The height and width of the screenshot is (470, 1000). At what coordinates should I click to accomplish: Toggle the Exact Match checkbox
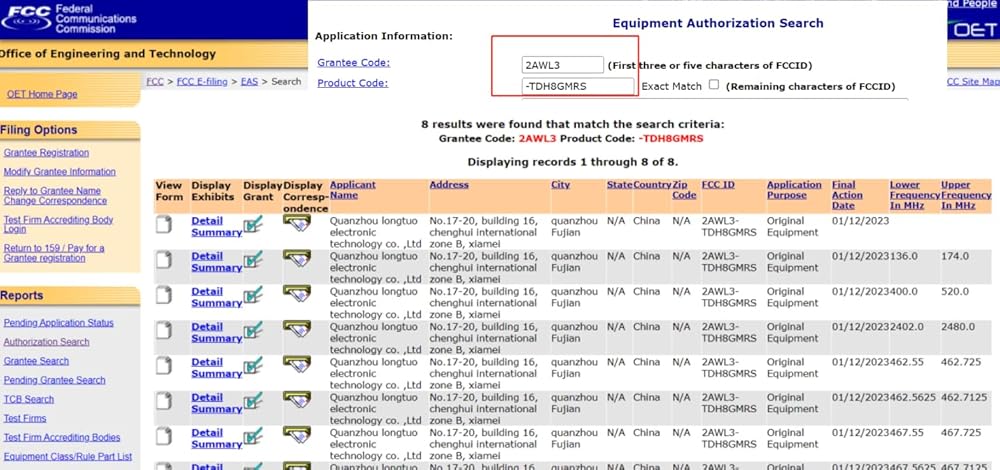pyautogui.click(x=713, y=85)
